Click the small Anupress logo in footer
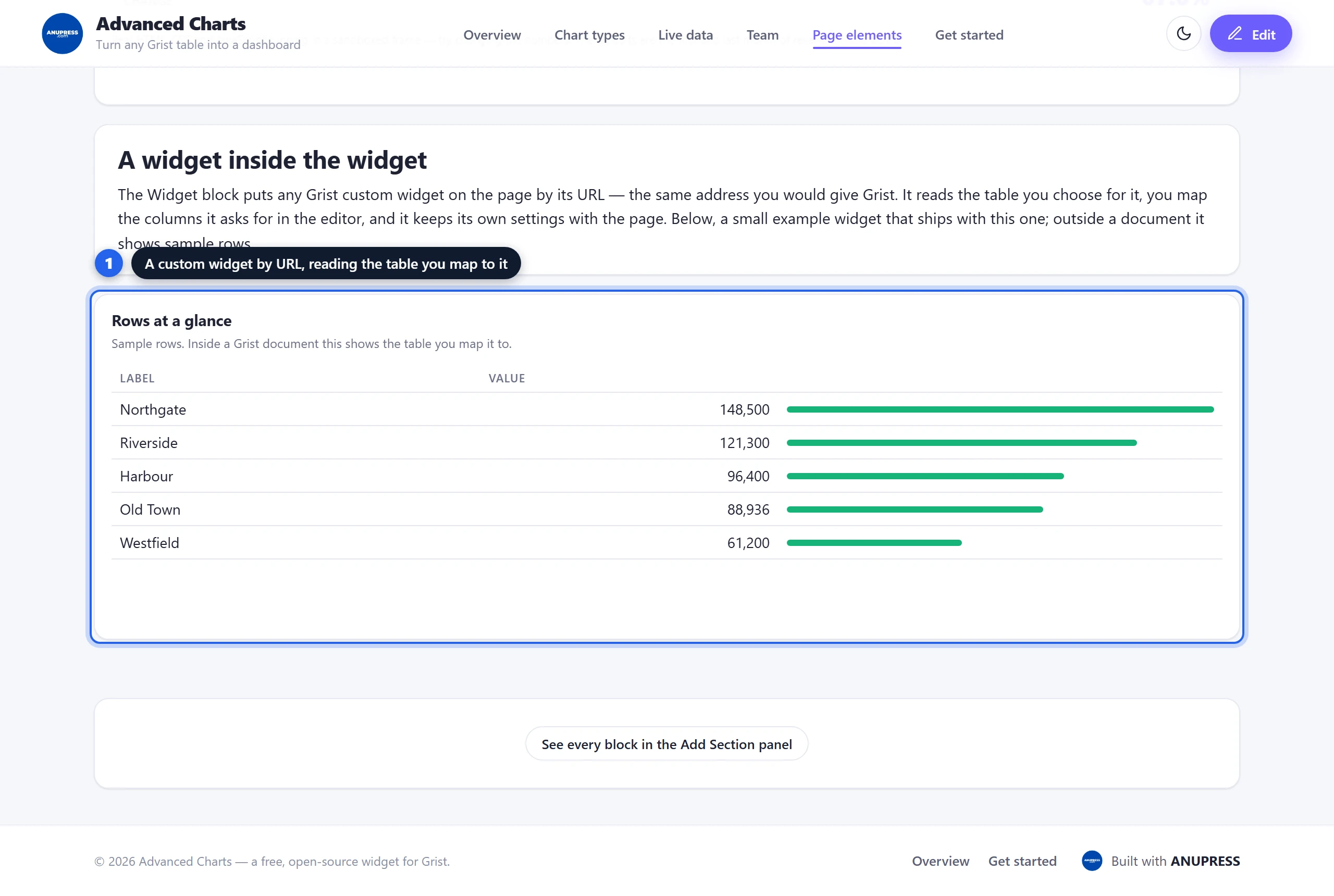 [1092, 861]
